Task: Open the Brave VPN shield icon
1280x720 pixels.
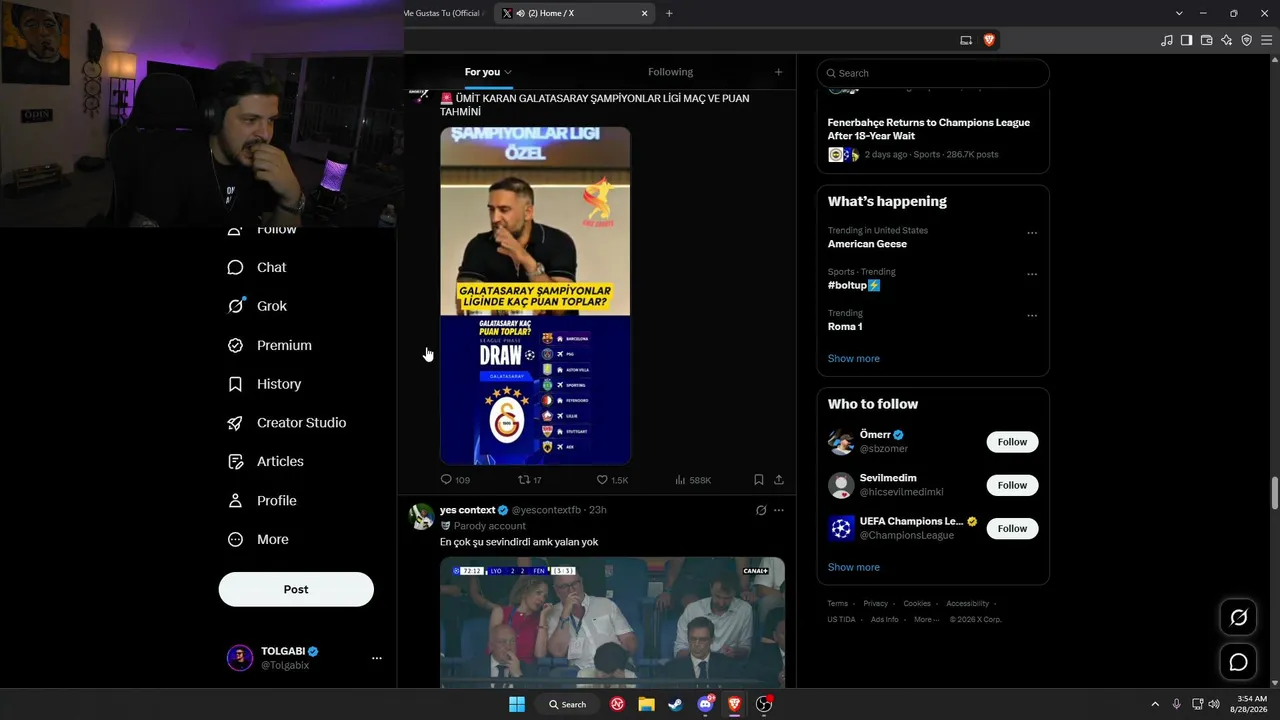Action: pyautogui.click(x=1246, y=40)
